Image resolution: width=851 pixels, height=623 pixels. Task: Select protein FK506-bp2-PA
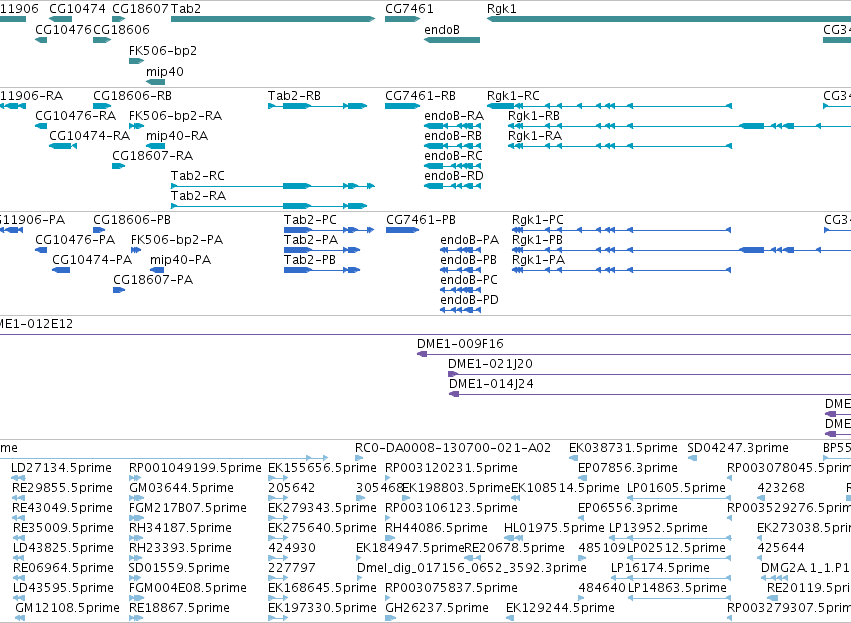point(136,250)
